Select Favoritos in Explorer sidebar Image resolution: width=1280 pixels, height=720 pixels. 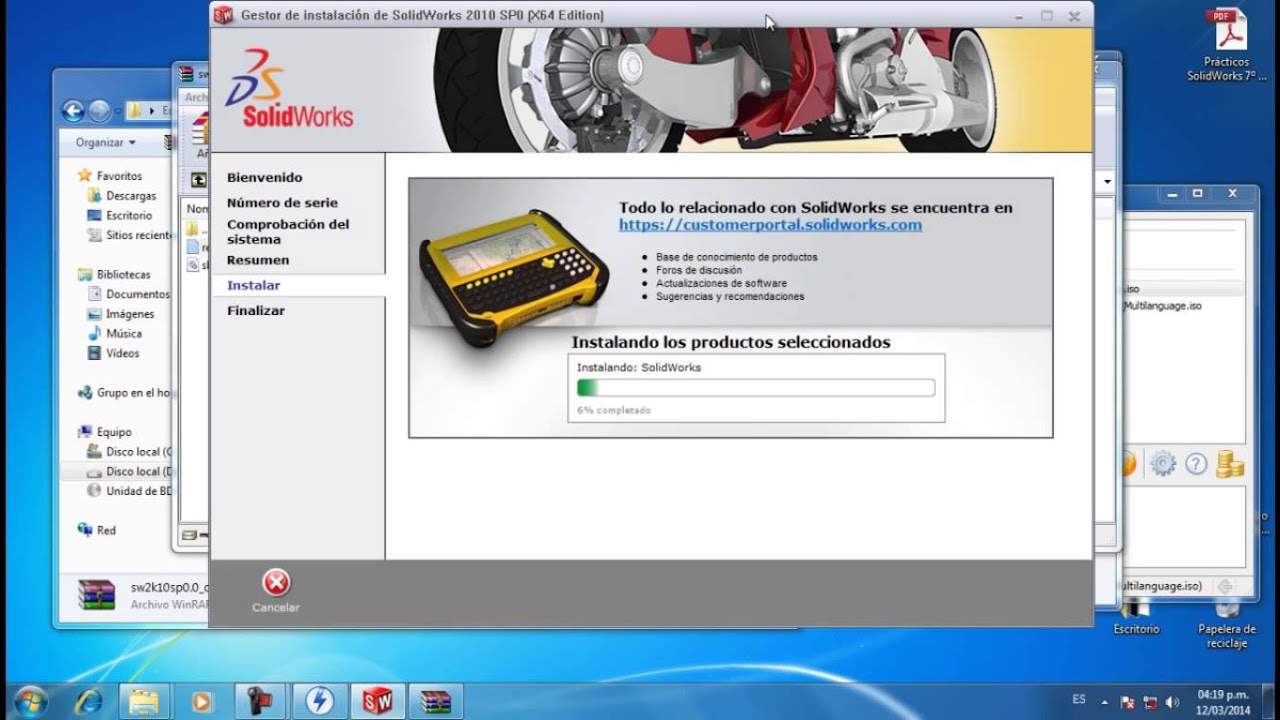click(x=119, y=176)
